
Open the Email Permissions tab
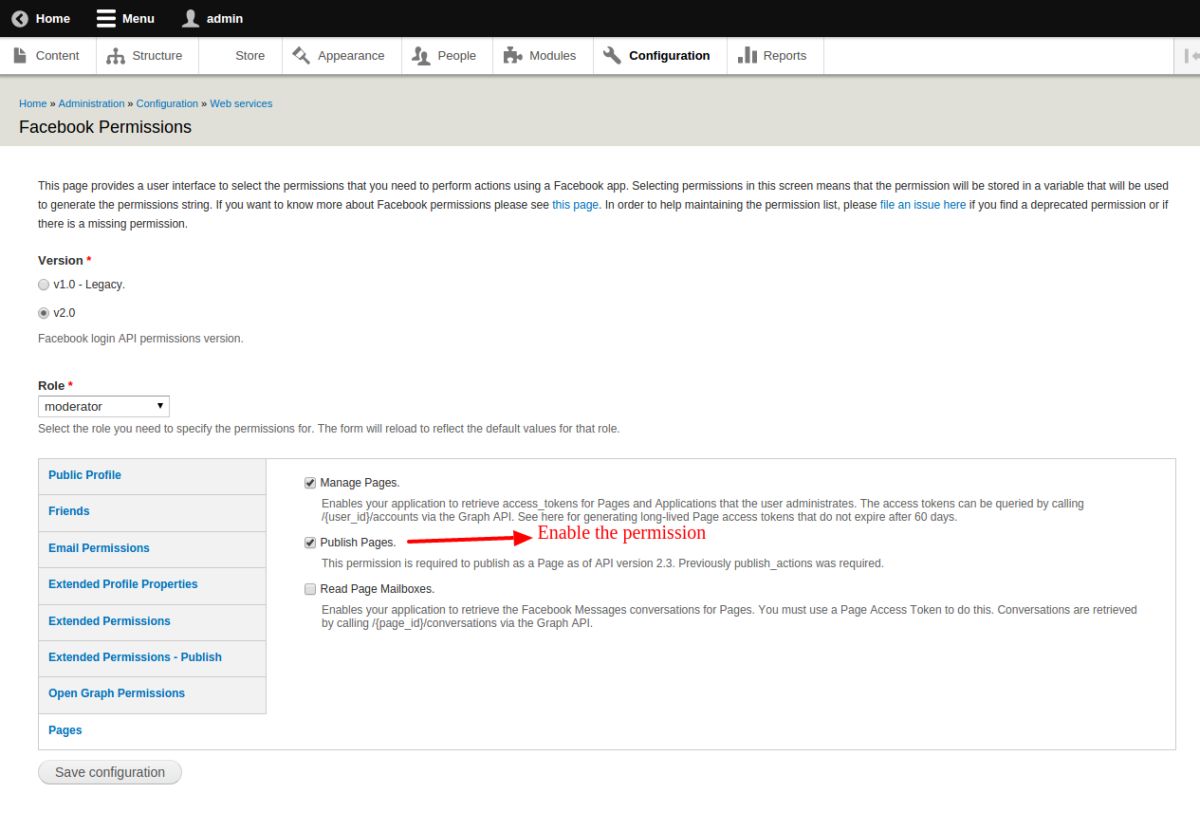[x=152, y=549]
